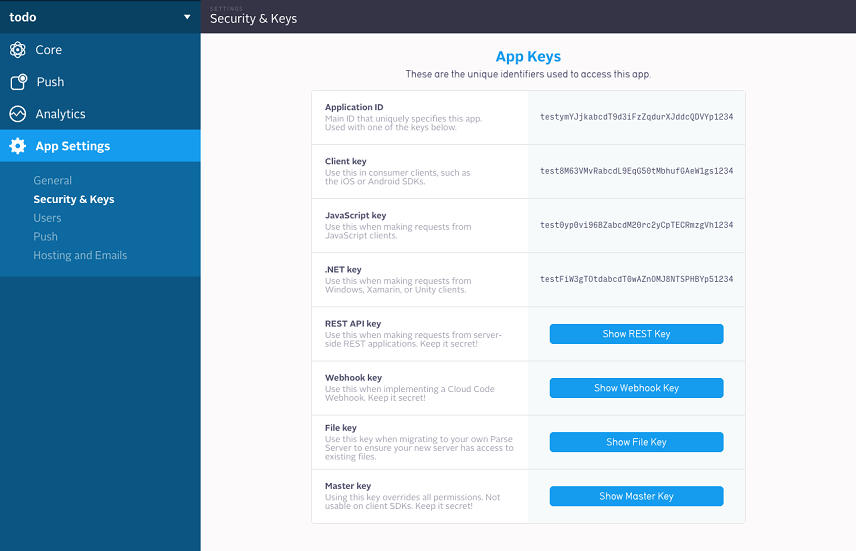Open the Core section
The image size is (856, 551).
100,50
